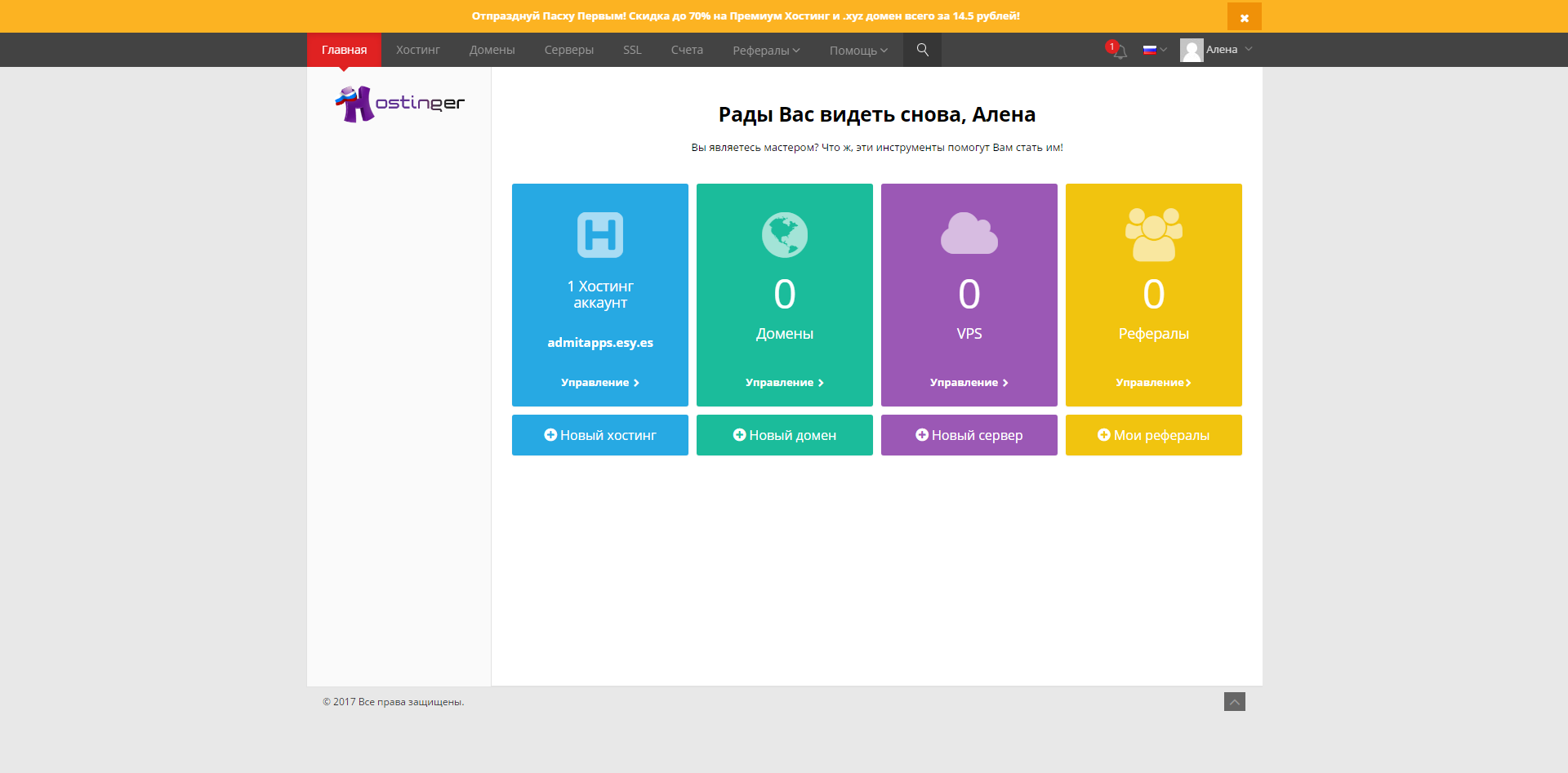Click the Домены label on green card
Viewport: 1568px width, 773px height.
(x=785, y=334)
